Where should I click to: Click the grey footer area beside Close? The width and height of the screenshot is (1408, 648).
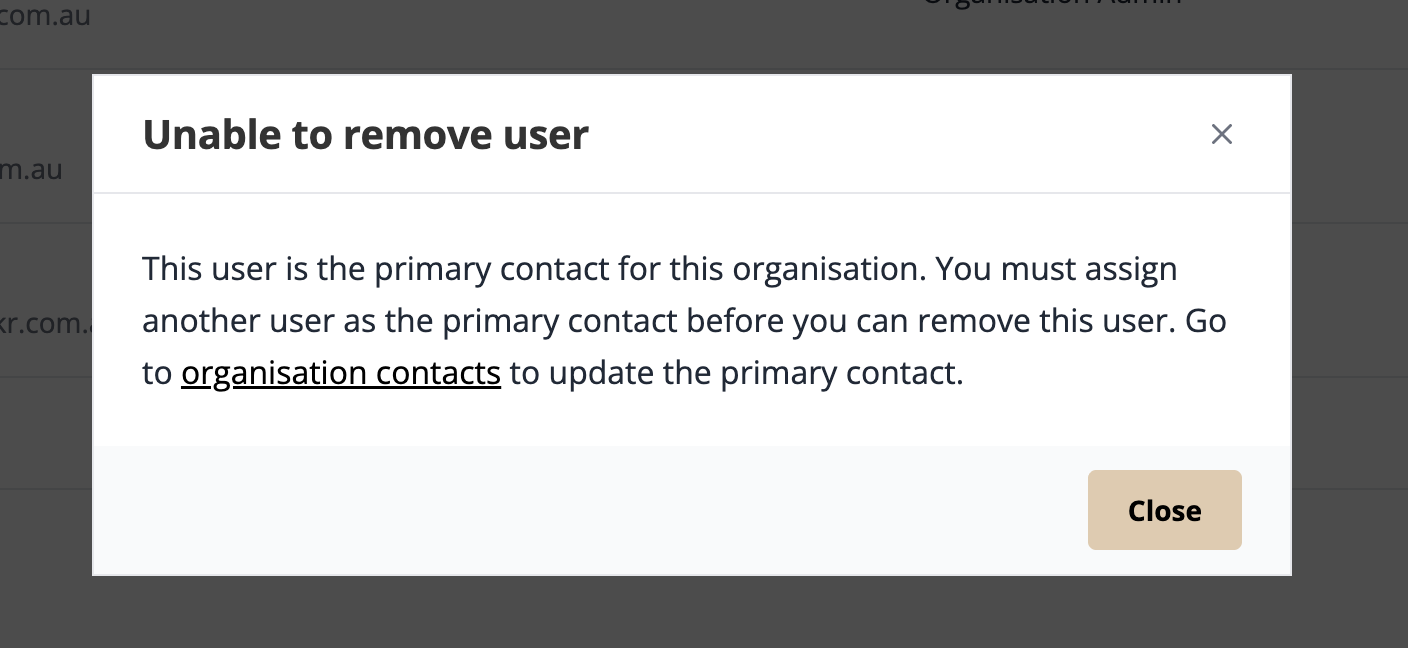pyautogui.click(x=590, y=510)
